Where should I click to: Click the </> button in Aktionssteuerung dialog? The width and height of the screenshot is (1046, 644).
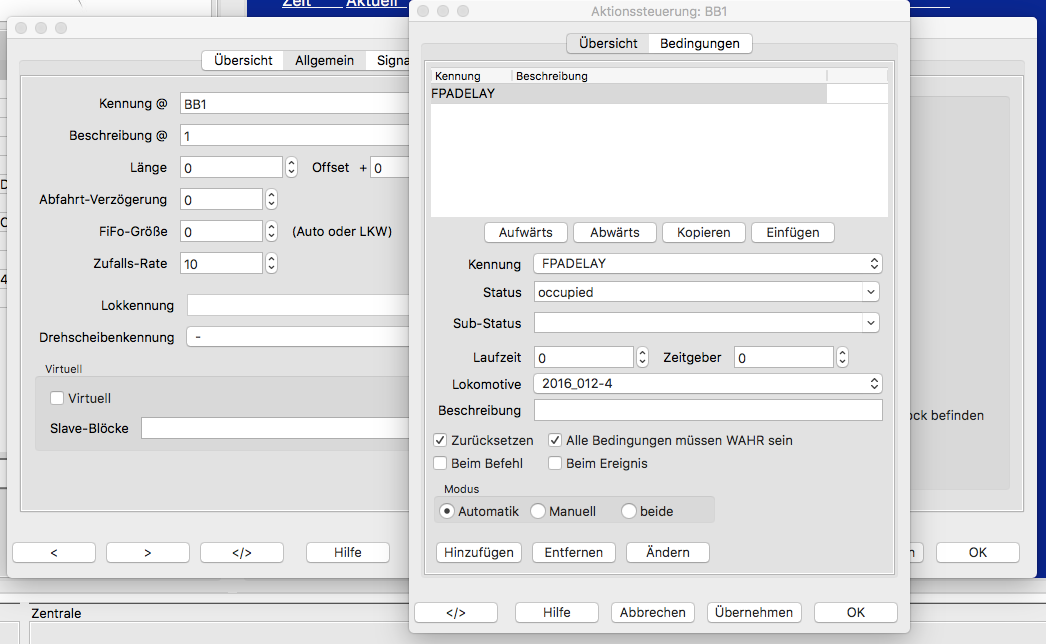tap(456, 612)
